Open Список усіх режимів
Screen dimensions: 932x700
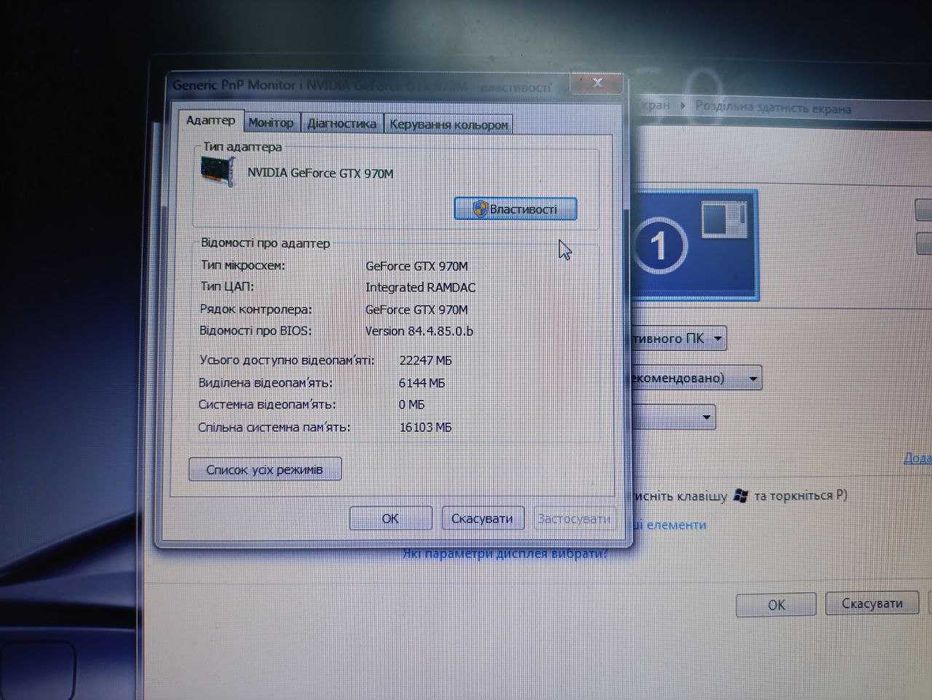(x=265, y=469)
